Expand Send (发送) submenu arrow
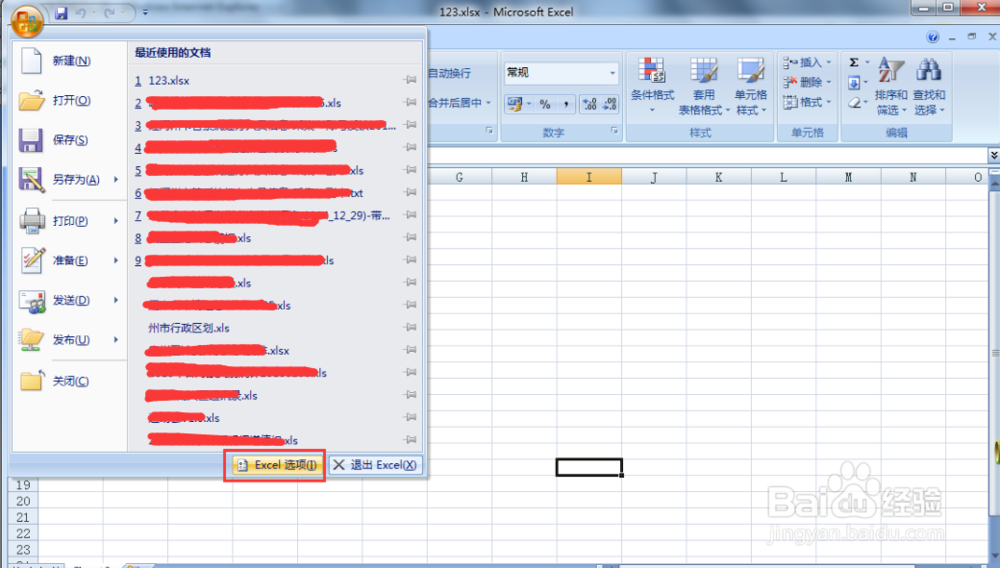Image resolution: width=1000 pixels, height=568 pixels. pos(116,300)
